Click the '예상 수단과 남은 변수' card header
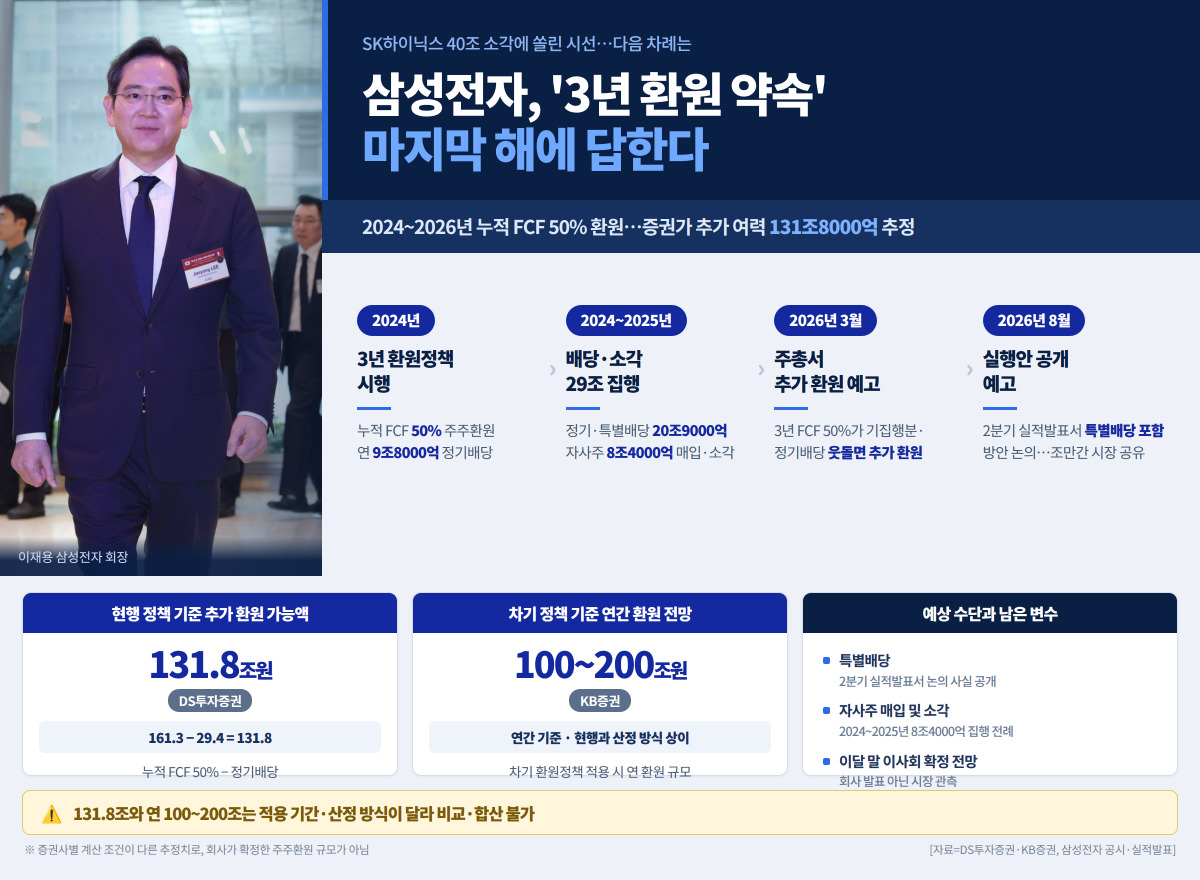Screen dimensions: 1200x880 pos(990,613)
